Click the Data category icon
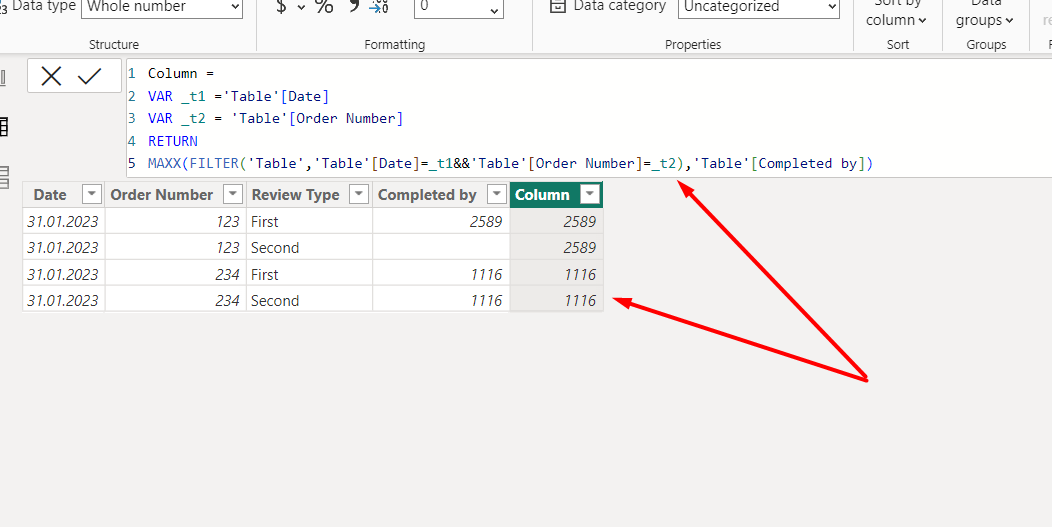 [557, 6]
